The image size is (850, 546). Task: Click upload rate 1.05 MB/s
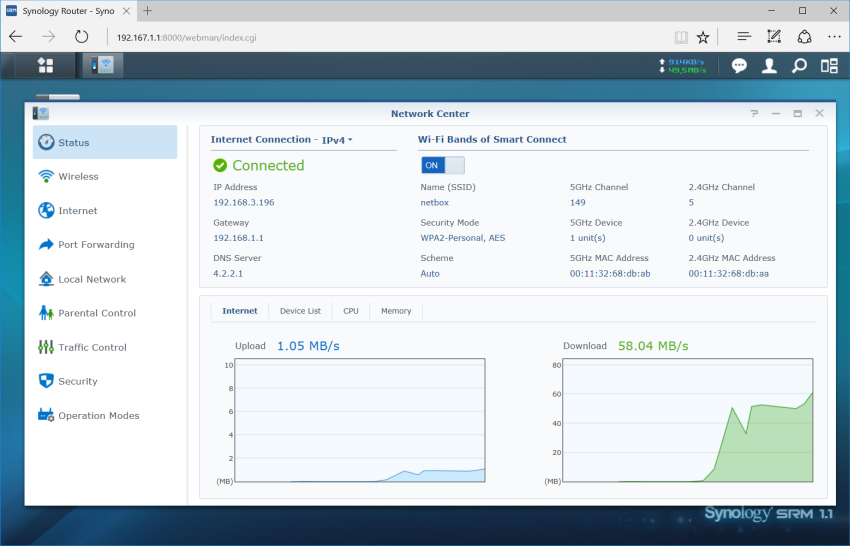point(308,346)
